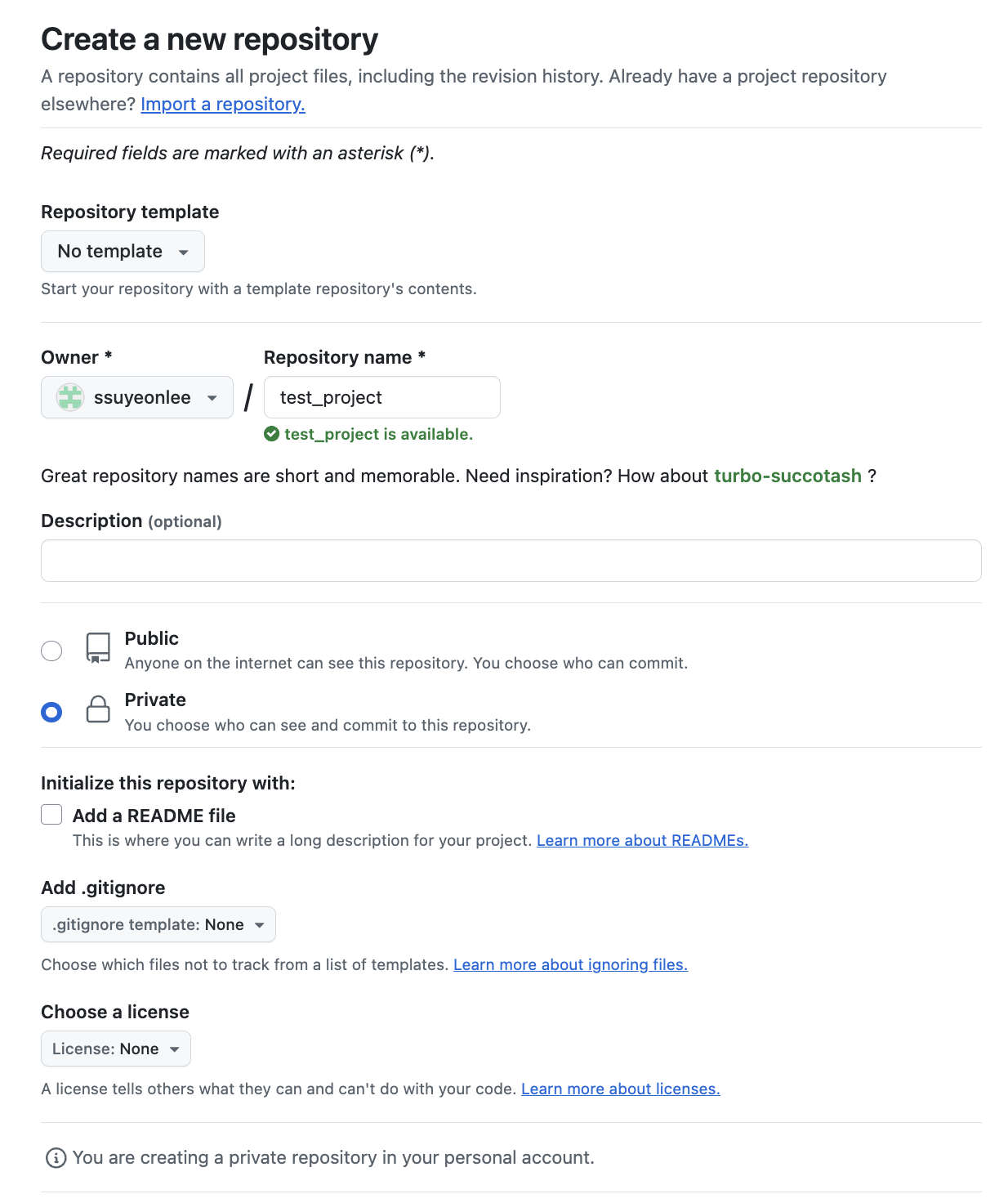Click the Add a README file label
This screenshot has height=1203, width=1008.
pos(154,816)
